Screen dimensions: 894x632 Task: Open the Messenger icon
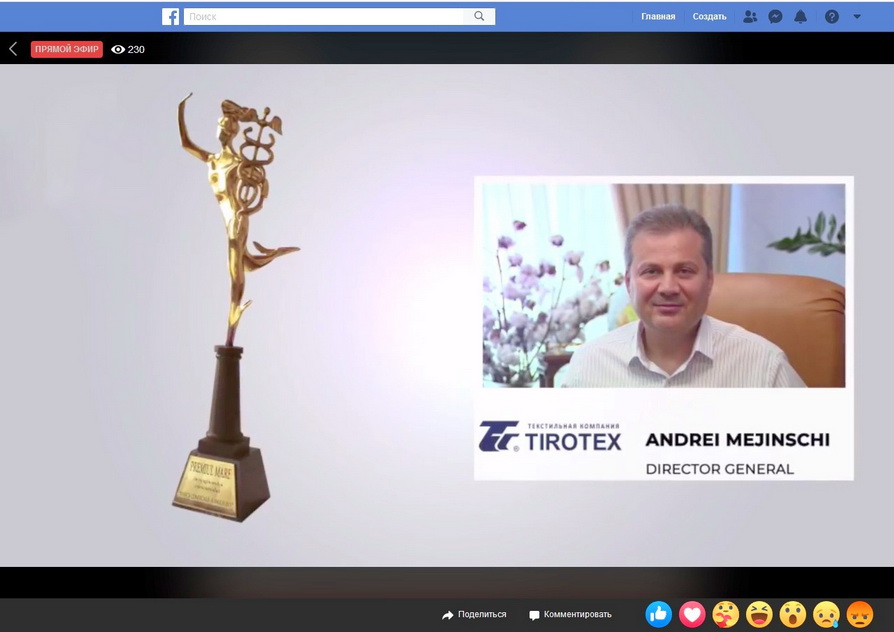[775, 17]
